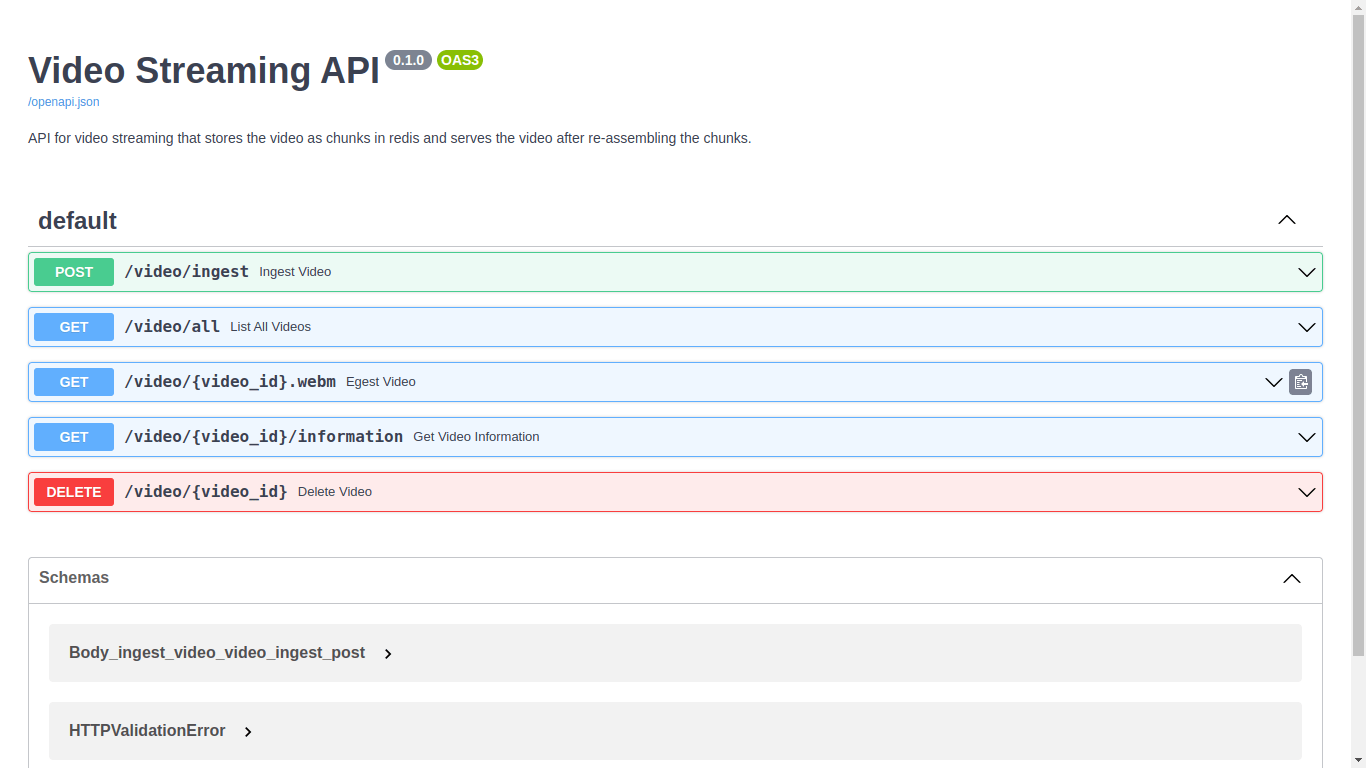Expand the Get Video Information operation
The image size is (1366, 768).
tap(1305, 436)
